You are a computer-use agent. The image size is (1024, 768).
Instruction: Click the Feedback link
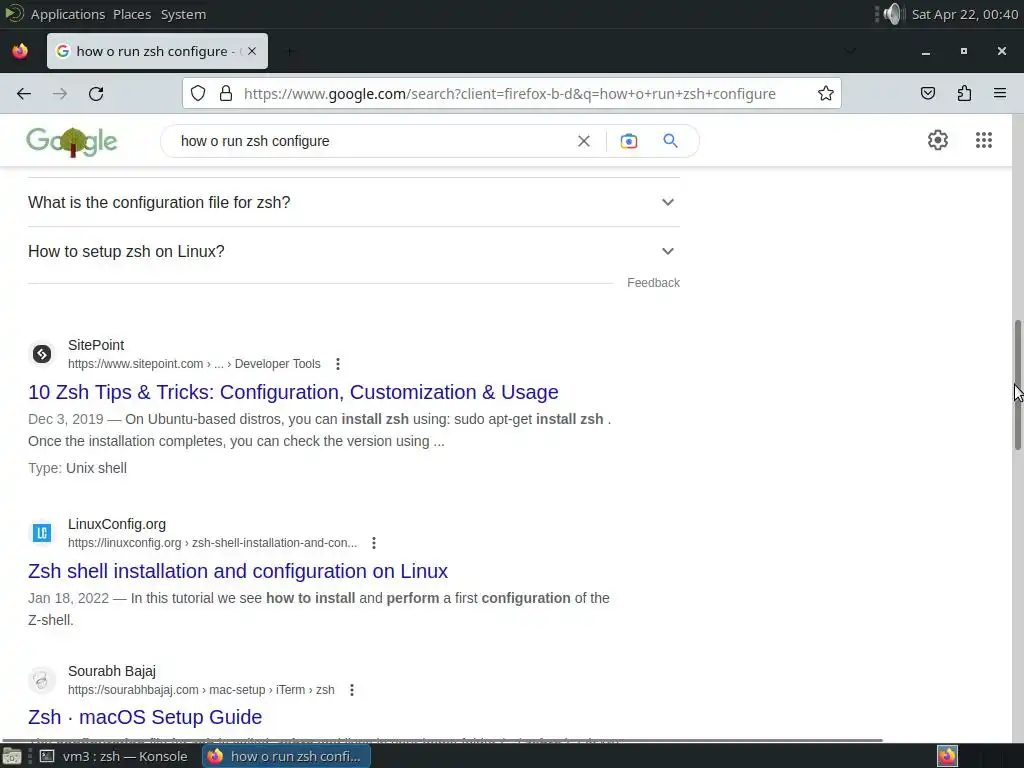653,283
